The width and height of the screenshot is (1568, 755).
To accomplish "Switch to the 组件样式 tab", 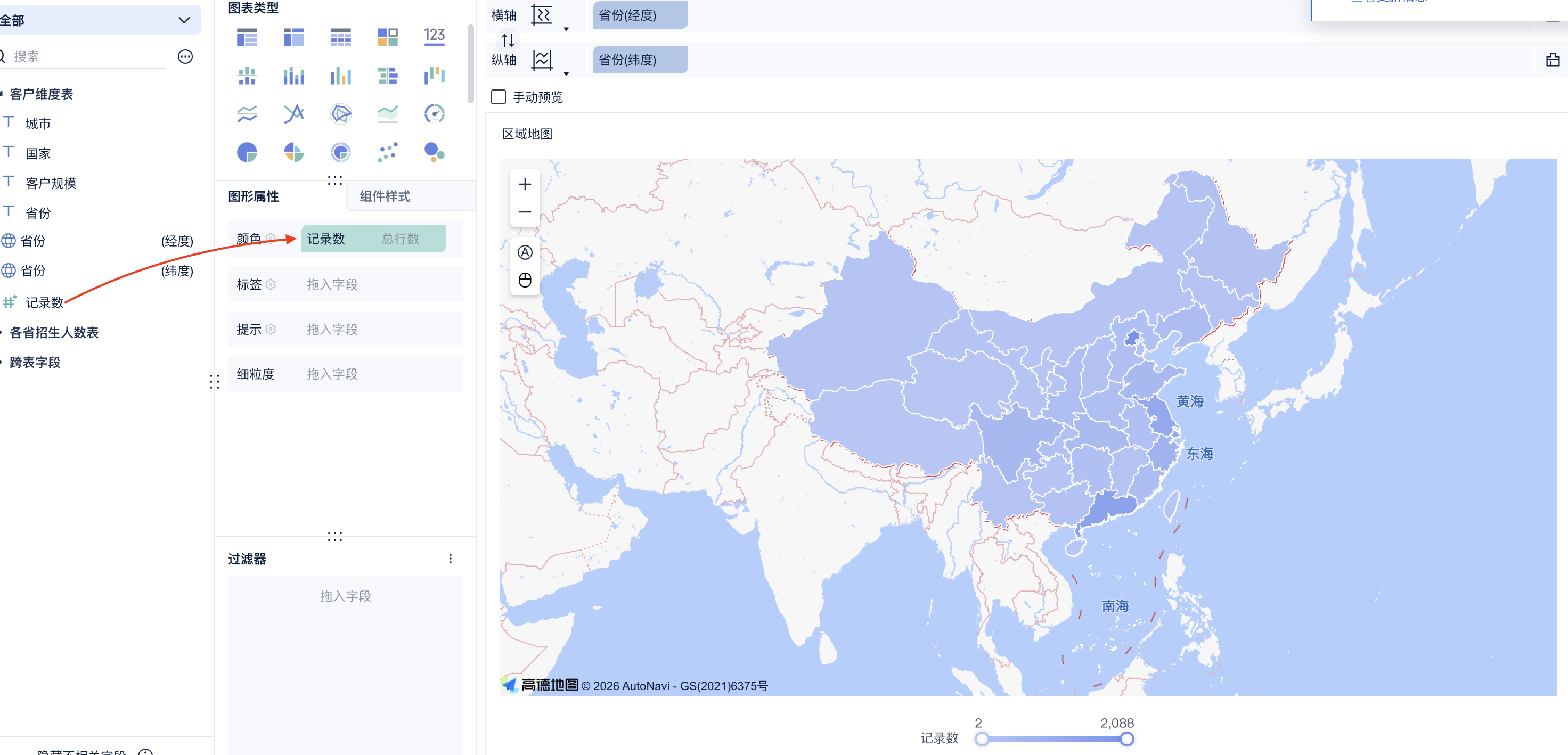I will point(385,196).
